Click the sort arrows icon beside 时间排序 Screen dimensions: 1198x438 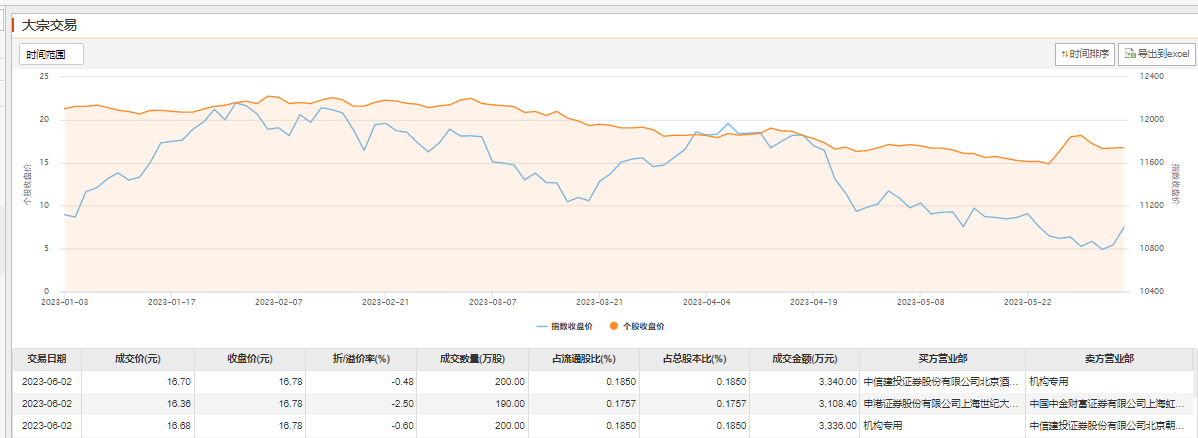[x=1064, y=54]
